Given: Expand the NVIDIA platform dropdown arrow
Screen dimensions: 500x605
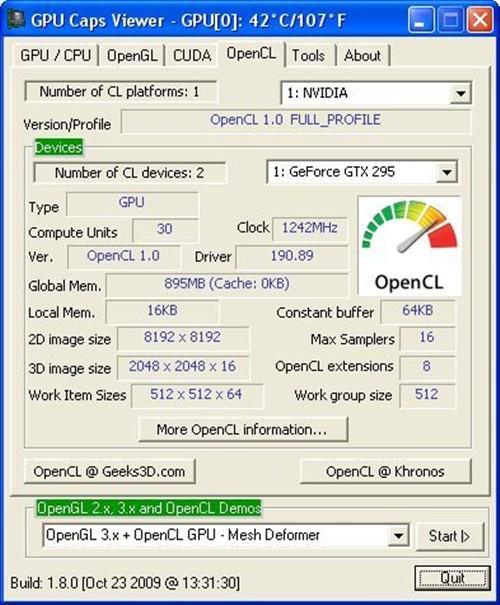Looking at the screenshot, I should pos(461,93).
